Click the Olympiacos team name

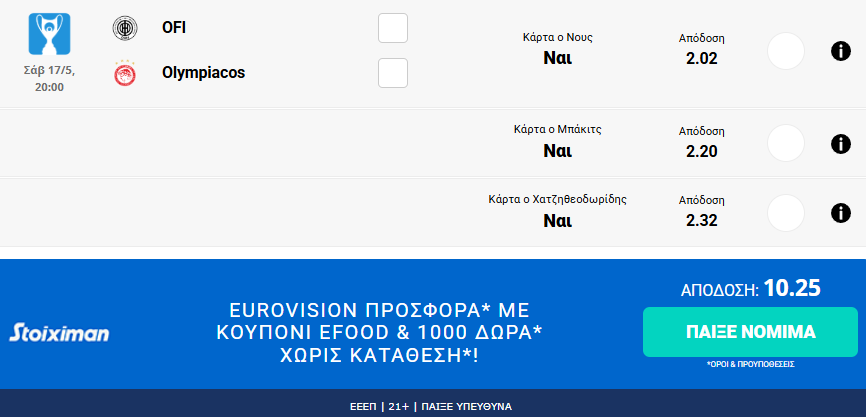(x=203, y=72)
